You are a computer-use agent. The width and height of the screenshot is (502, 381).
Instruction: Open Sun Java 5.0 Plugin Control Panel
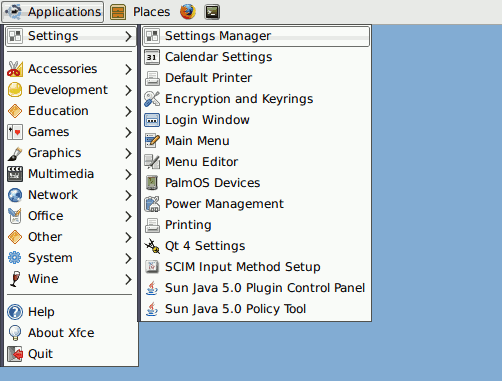pos(256,288)
